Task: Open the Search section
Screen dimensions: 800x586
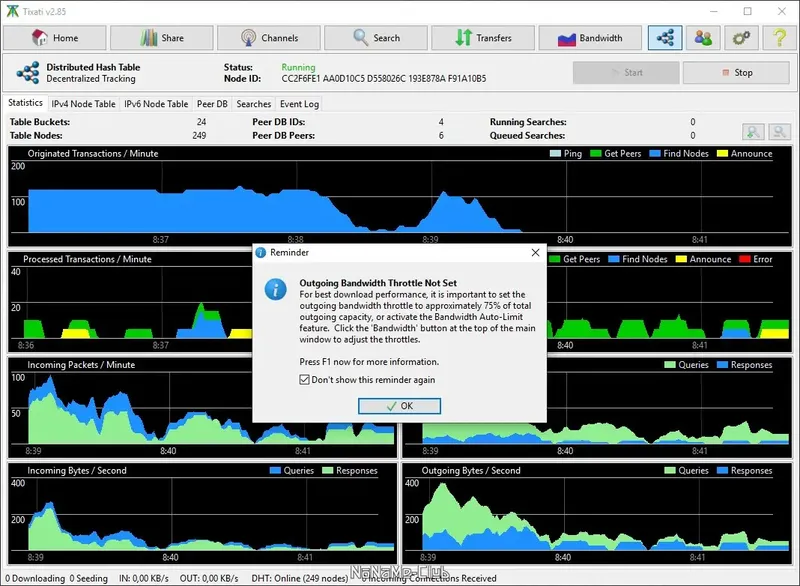Action: 376,38
